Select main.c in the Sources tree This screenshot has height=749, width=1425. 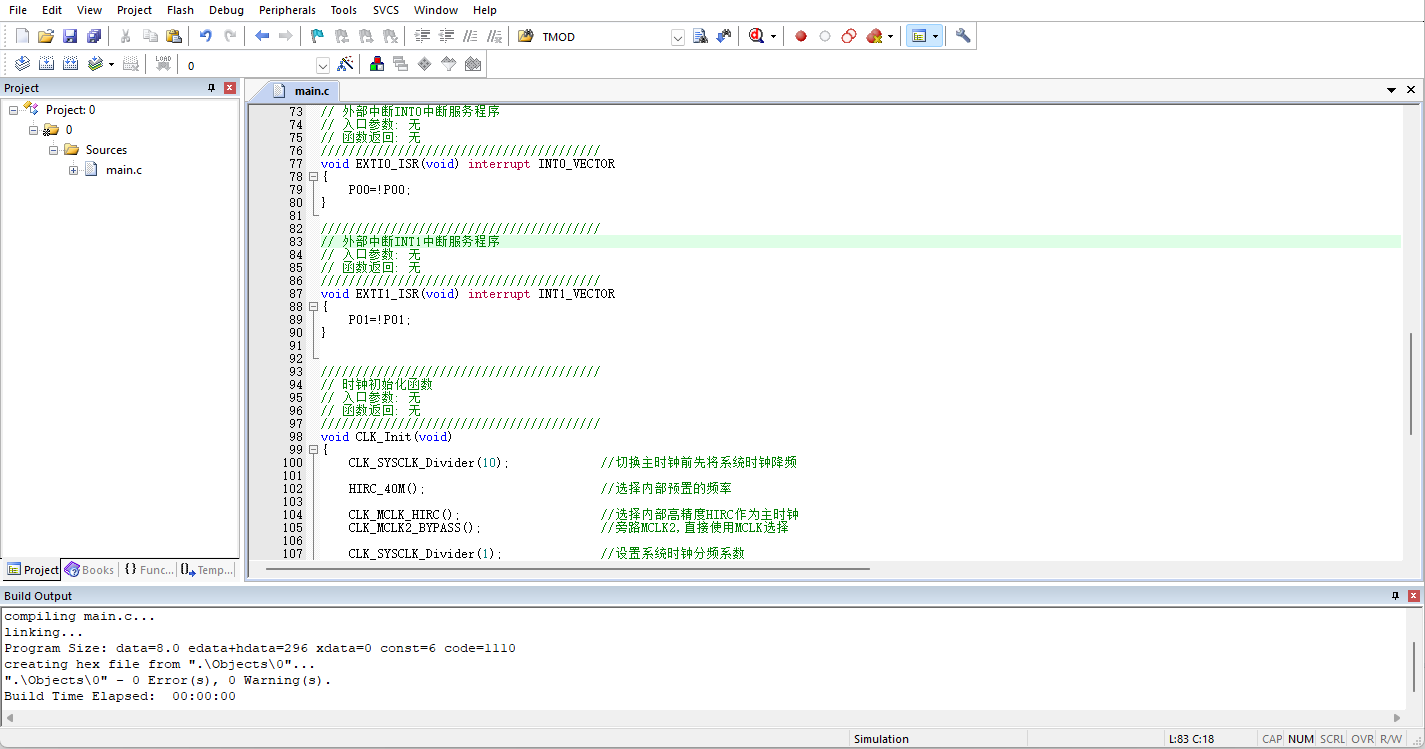[x=124, y=170]
